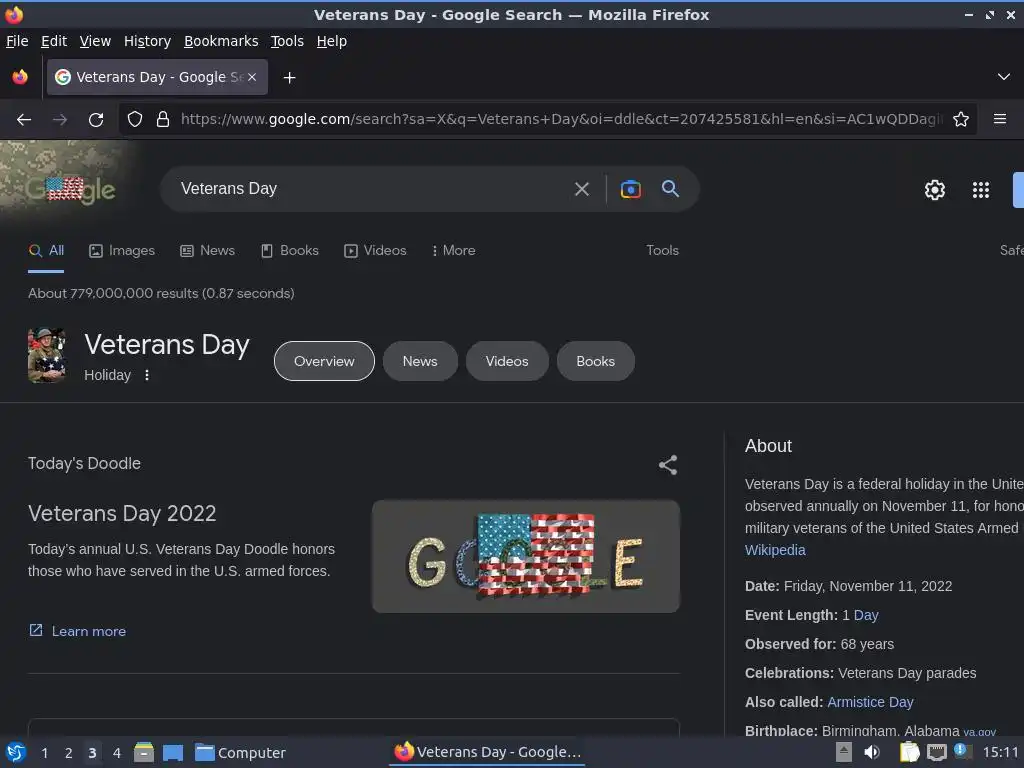
Task: Select the News chip beside Overview
Action: pyautogui.click(x=420, y=361)
